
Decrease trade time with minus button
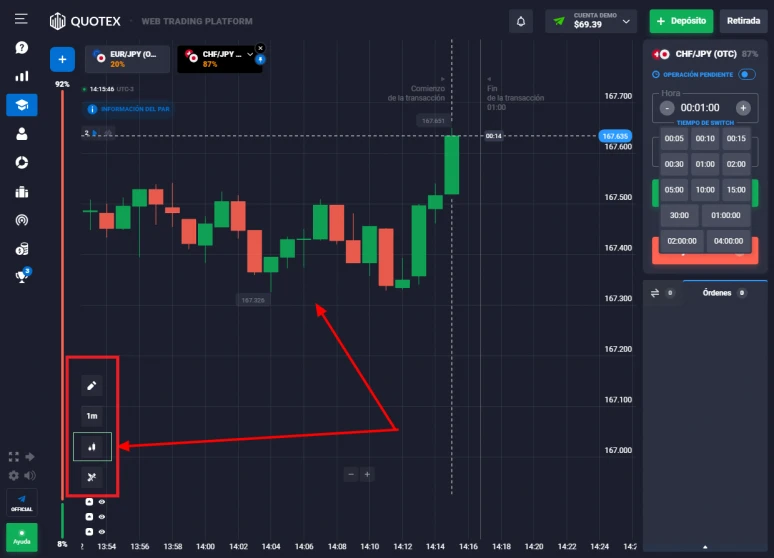pyautogui.click(x=667, y=108)
